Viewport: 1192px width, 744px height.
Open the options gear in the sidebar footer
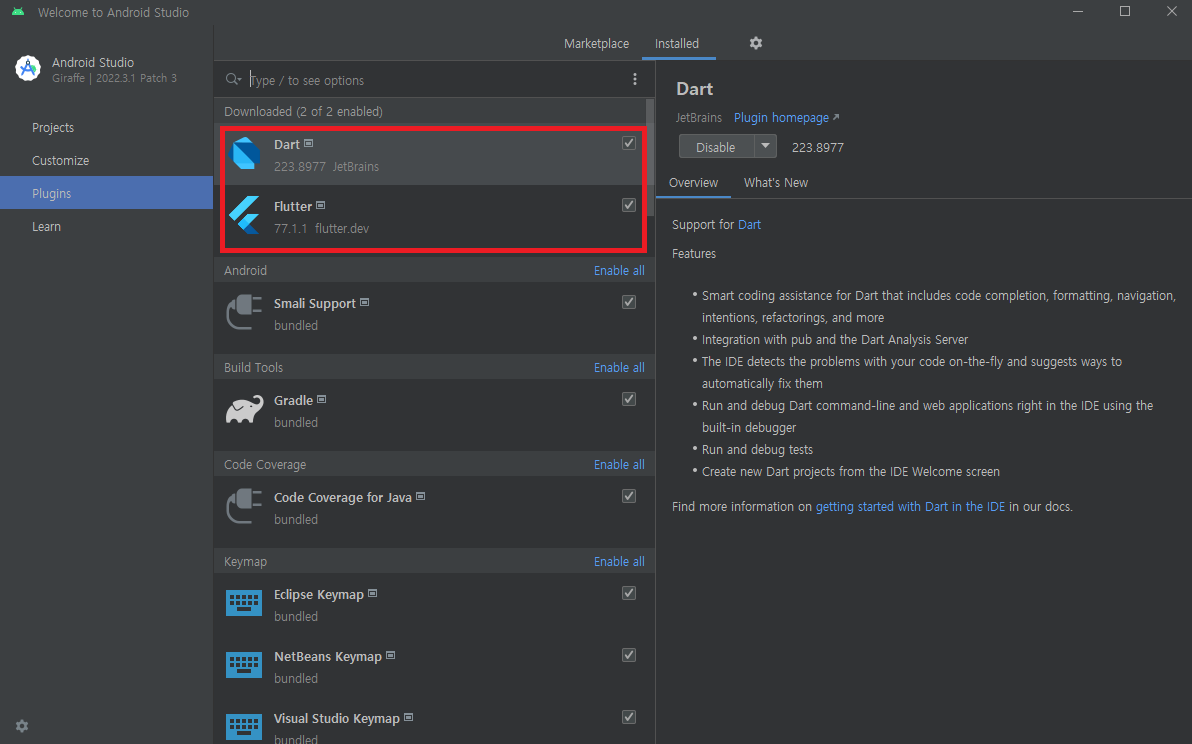pyautogui.click(x=22, y=726)
